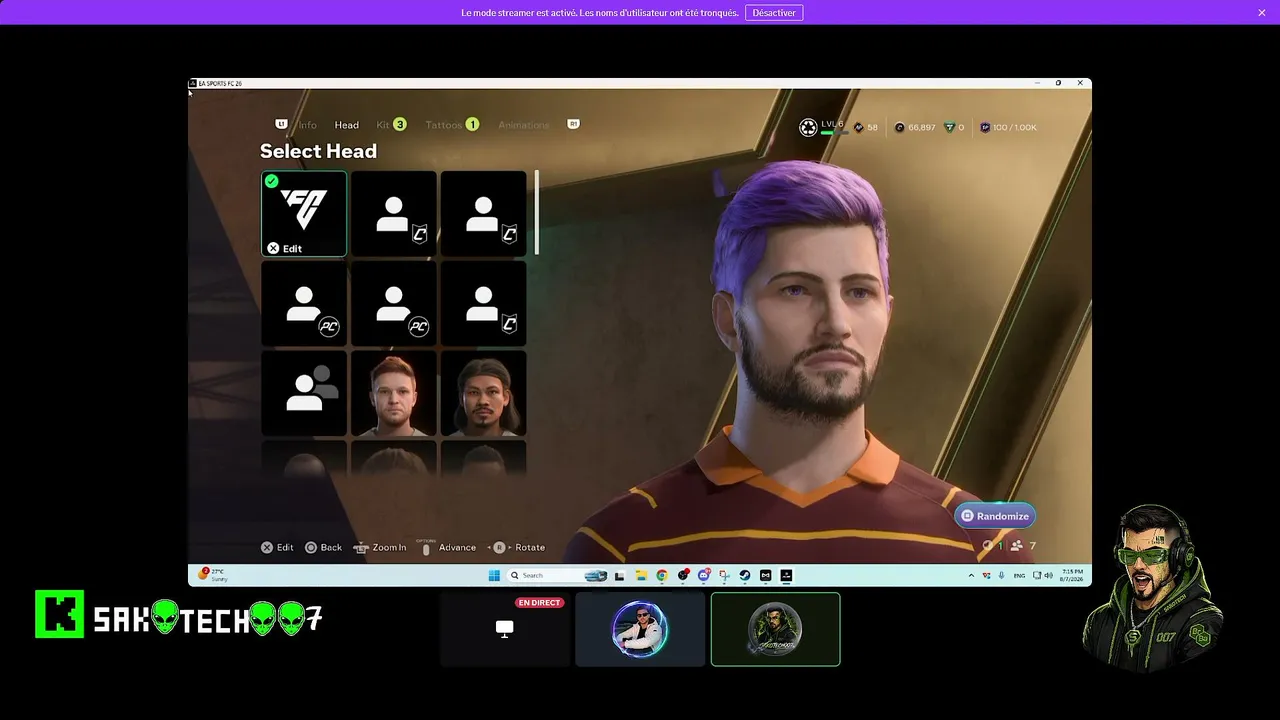
Task: Click the R1 bumper icon after Animations
Action: point(574,124)
